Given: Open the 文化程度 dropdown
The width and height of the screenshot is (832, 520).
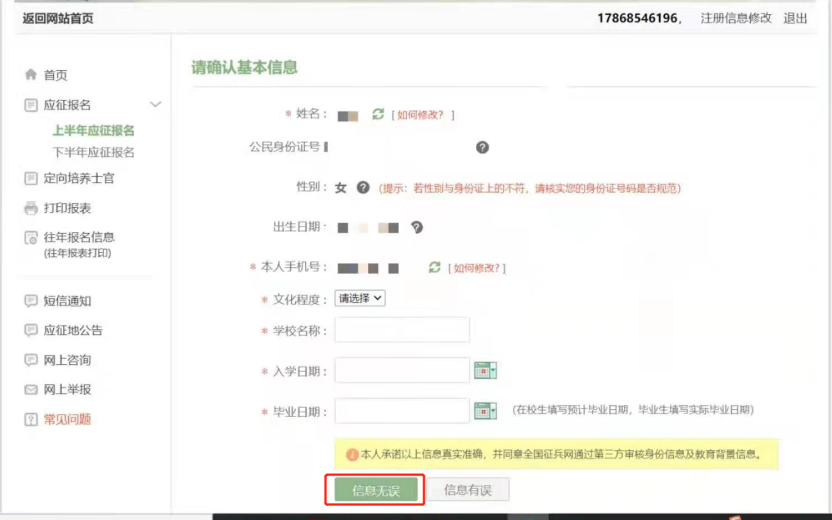Looking at the screenshot, I should pyautogui.click(x=360, y=298).
